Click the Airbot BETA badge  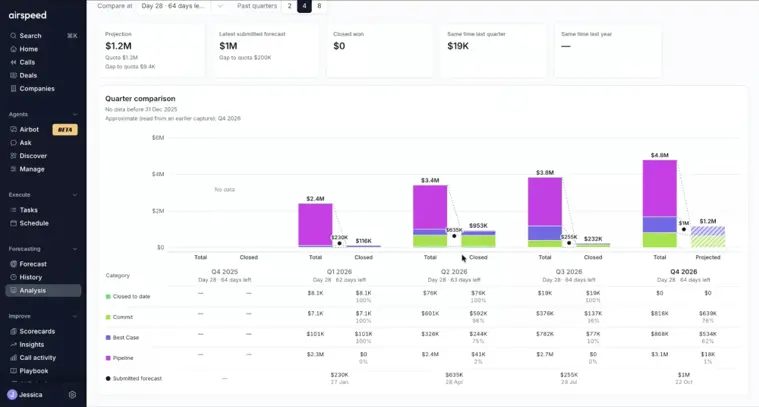coord(65,130)
